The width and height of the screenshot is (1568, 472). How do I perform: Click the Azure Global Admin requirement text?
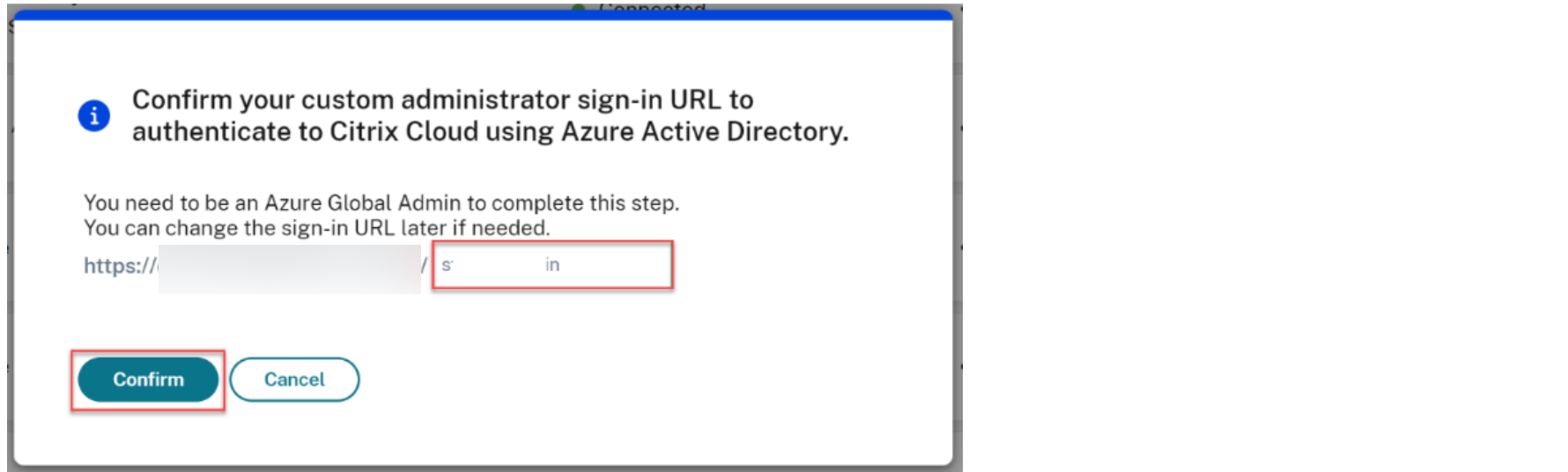[381, 203]
